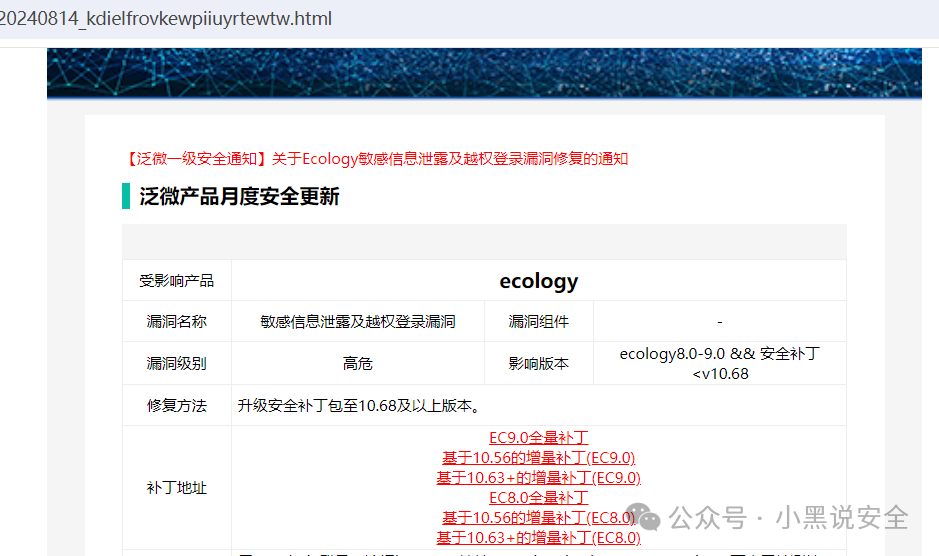The image size is (939, 556).
Task: Click the 敏感信息泄露及越权登录漏洞 cell
Action: 358,322
